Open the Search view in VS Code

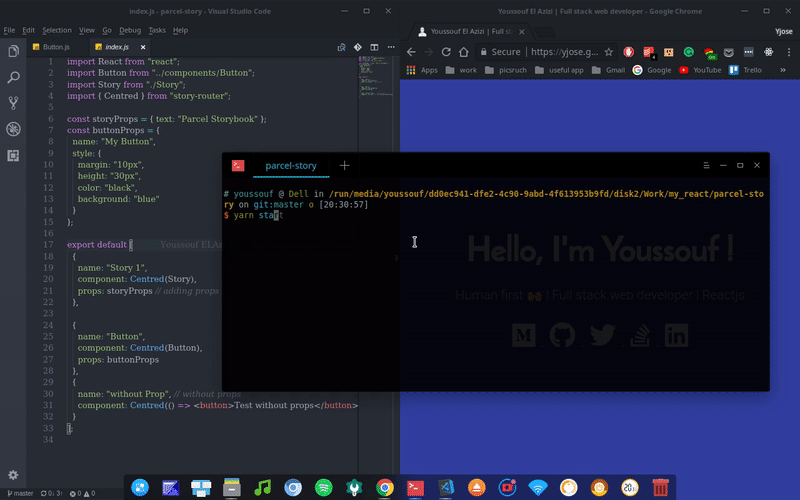[13, 78]
